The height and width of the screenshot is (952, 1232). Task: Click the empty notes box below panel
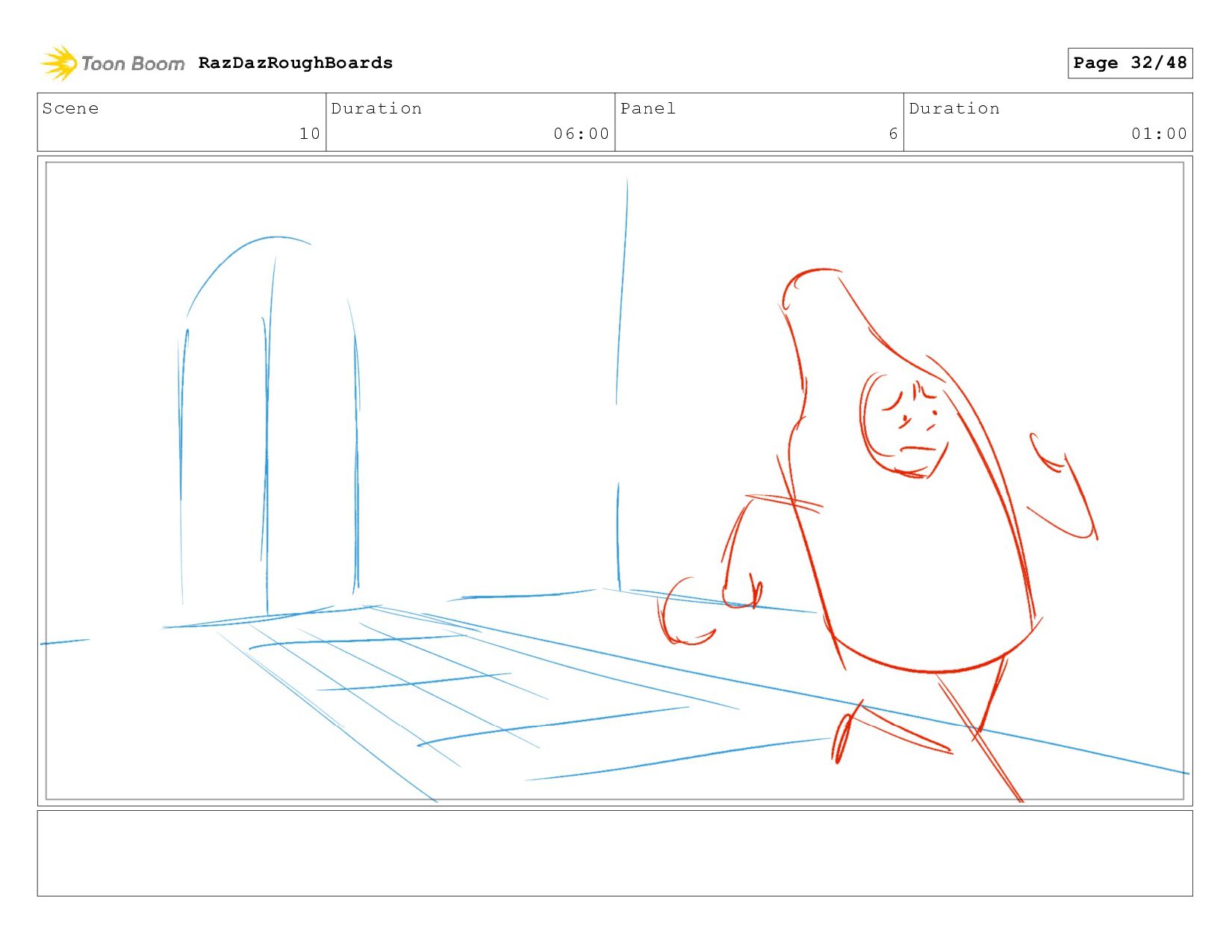pyautogui.click(x=615, y=853)
